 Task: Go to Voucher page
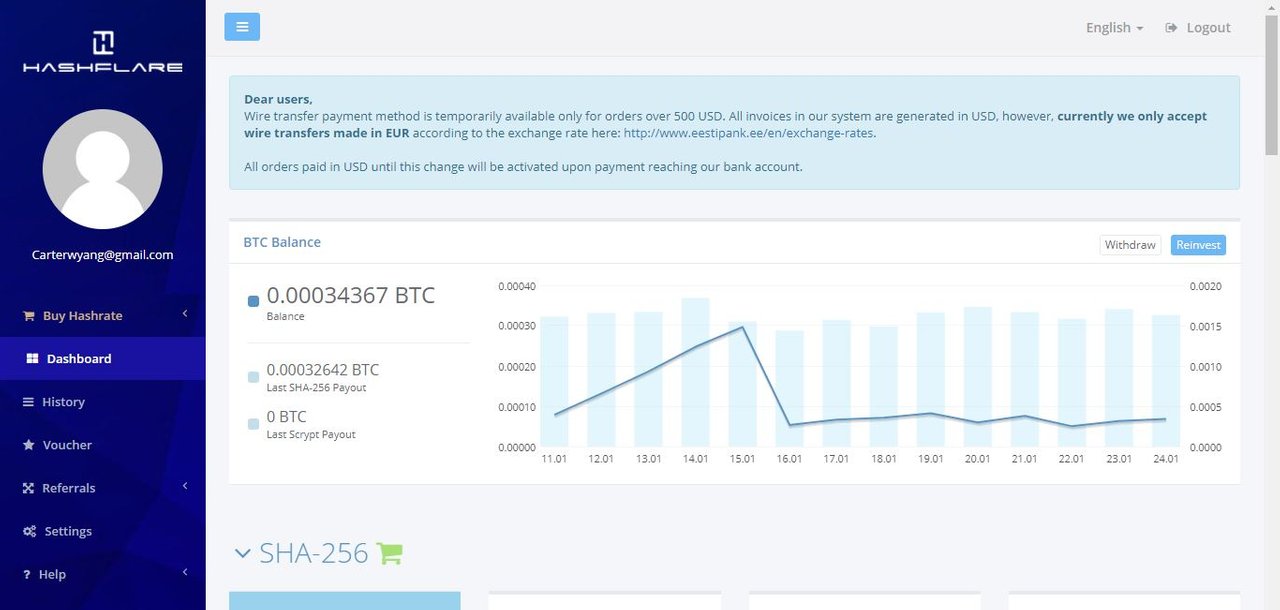(103, 444)
